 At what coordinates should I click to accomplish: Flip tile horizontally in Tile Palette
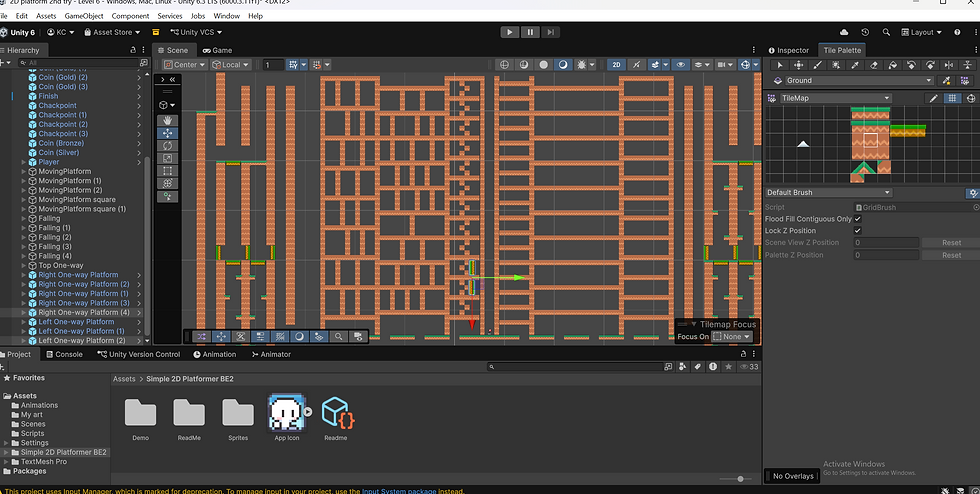949,65
